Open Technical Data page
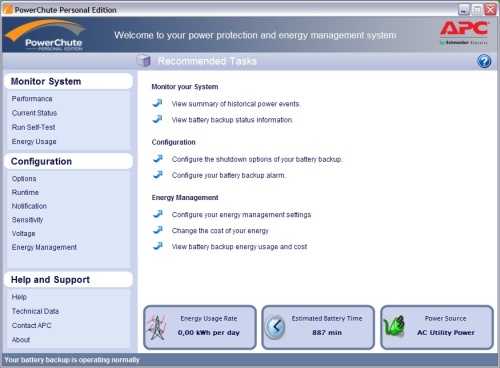 click(x=35, y=311)
